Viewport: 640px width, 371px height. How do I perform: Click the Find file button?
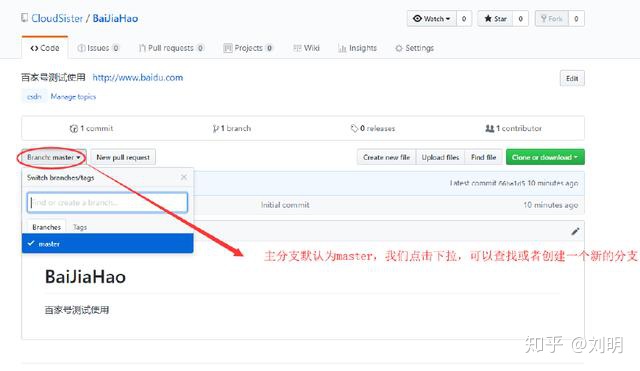483,157
